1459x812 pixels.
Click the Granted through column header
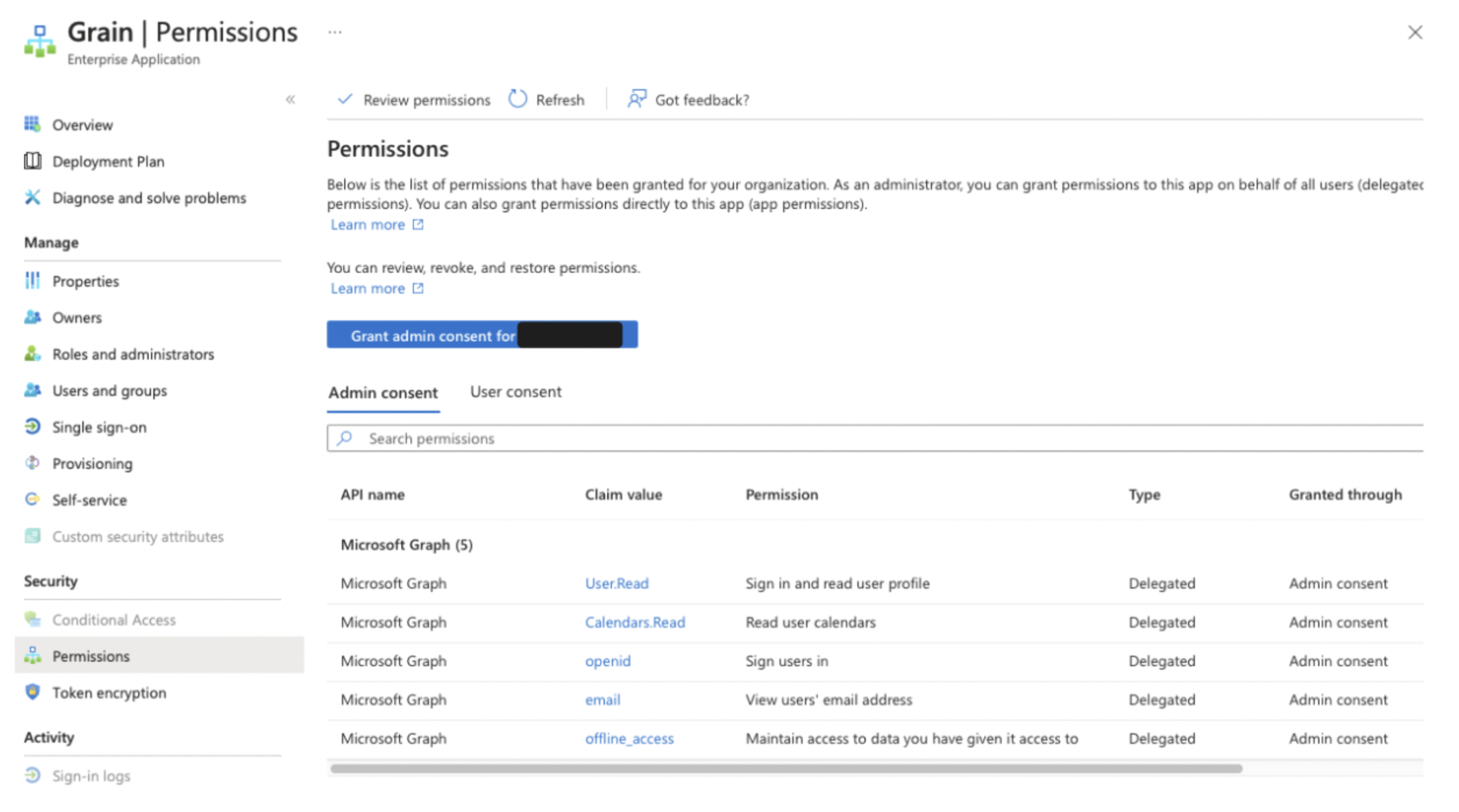[1345, 495]
